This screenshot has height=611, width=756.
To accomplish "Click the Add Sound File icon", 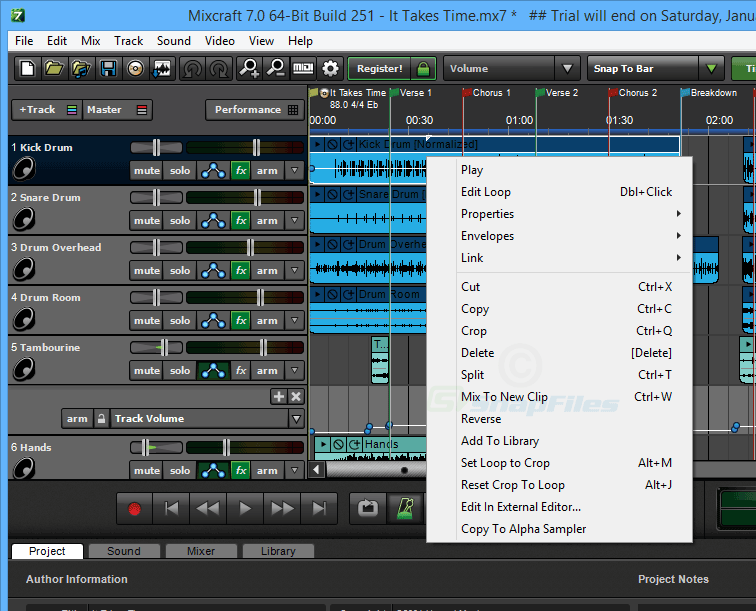I will click(81, 68).
